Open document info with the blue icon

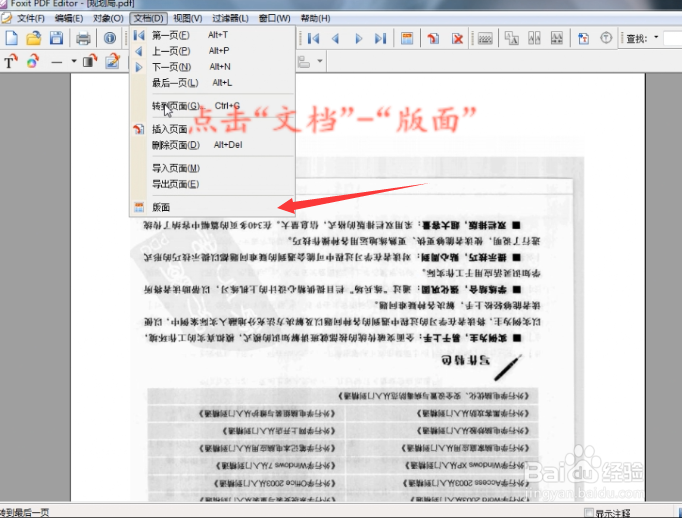tap(110, 38)
